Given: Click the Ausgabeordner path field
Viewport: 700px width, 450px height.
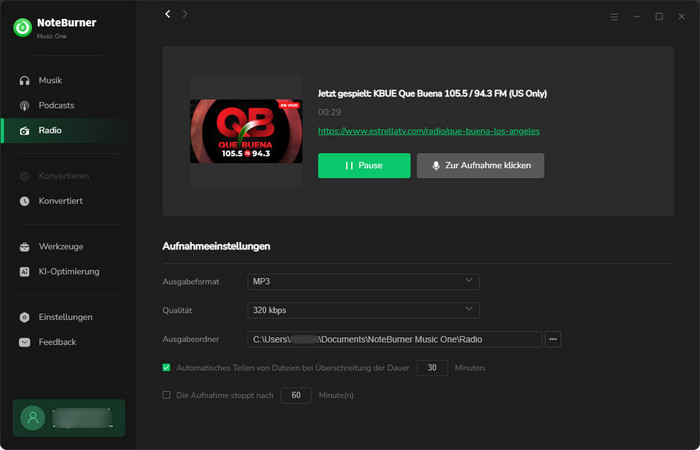Looking at the screenshot, I should pos(395,339).
